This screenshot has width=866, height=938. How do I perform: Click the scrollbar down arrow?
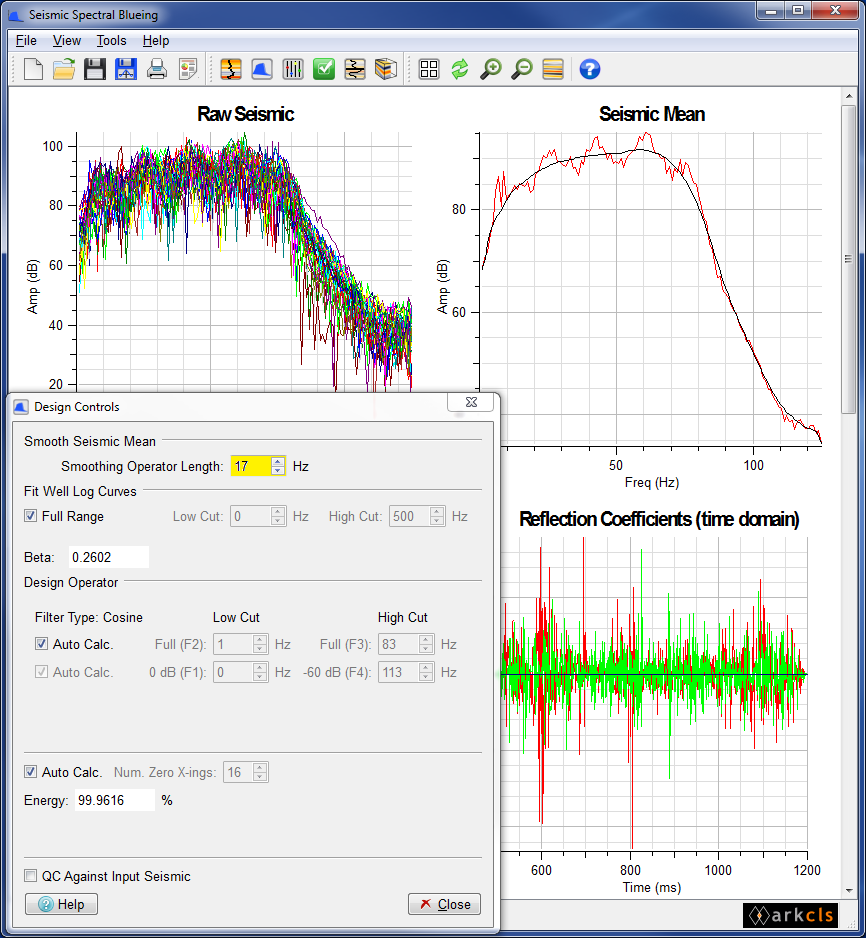[849, 891]
